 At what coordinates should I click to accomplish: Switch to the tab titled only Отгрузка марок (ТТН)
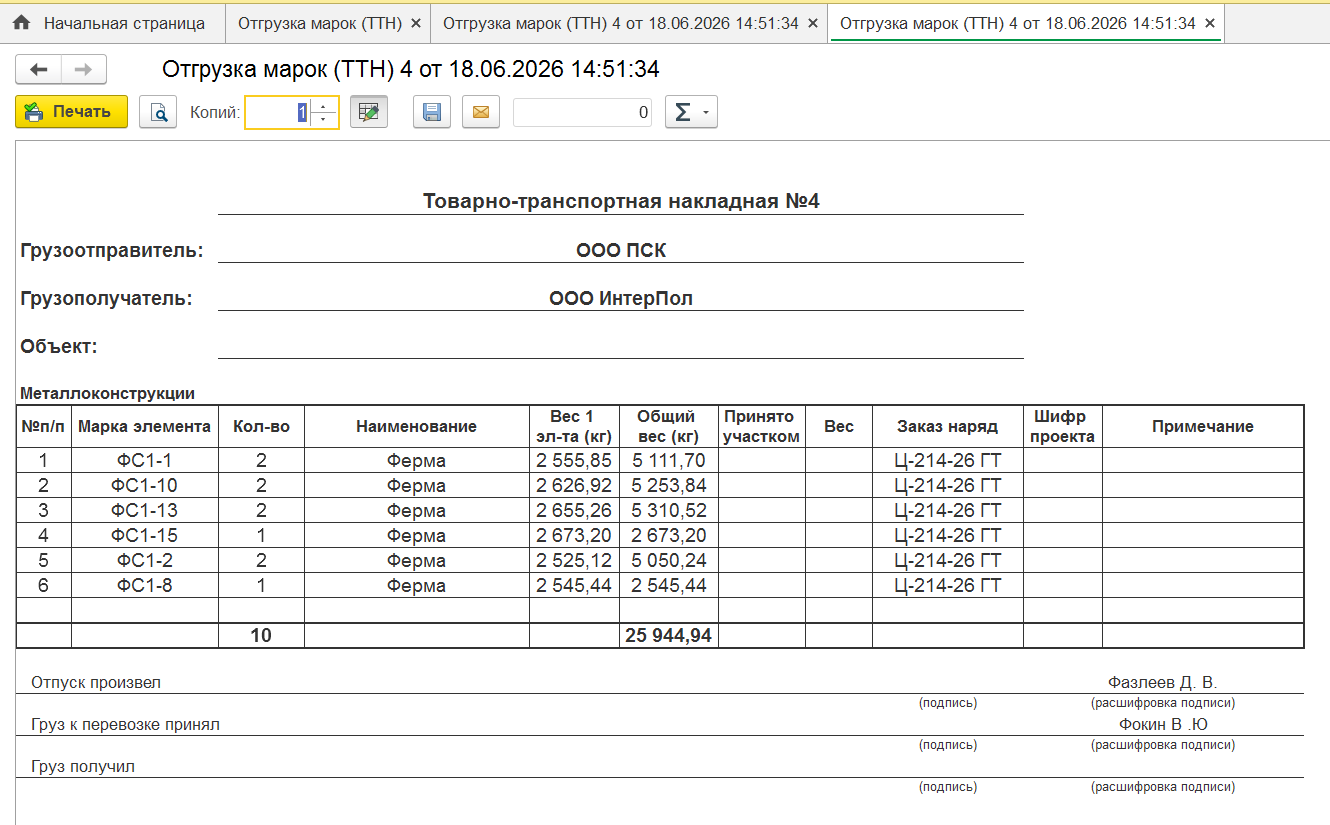318,22
